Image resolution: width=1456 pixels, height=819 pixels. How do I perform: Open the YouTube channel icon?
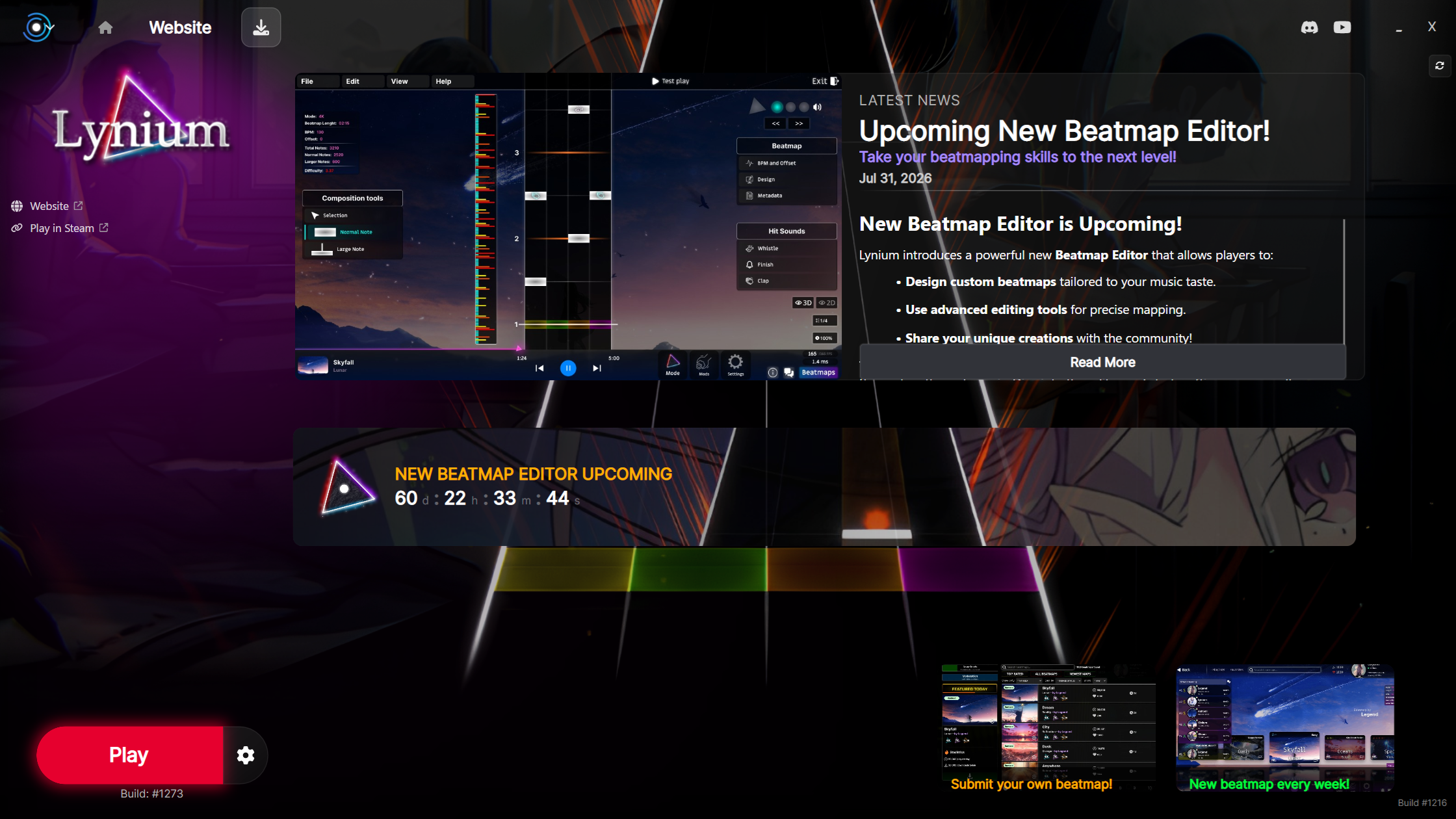click(x=1342, y=27)
